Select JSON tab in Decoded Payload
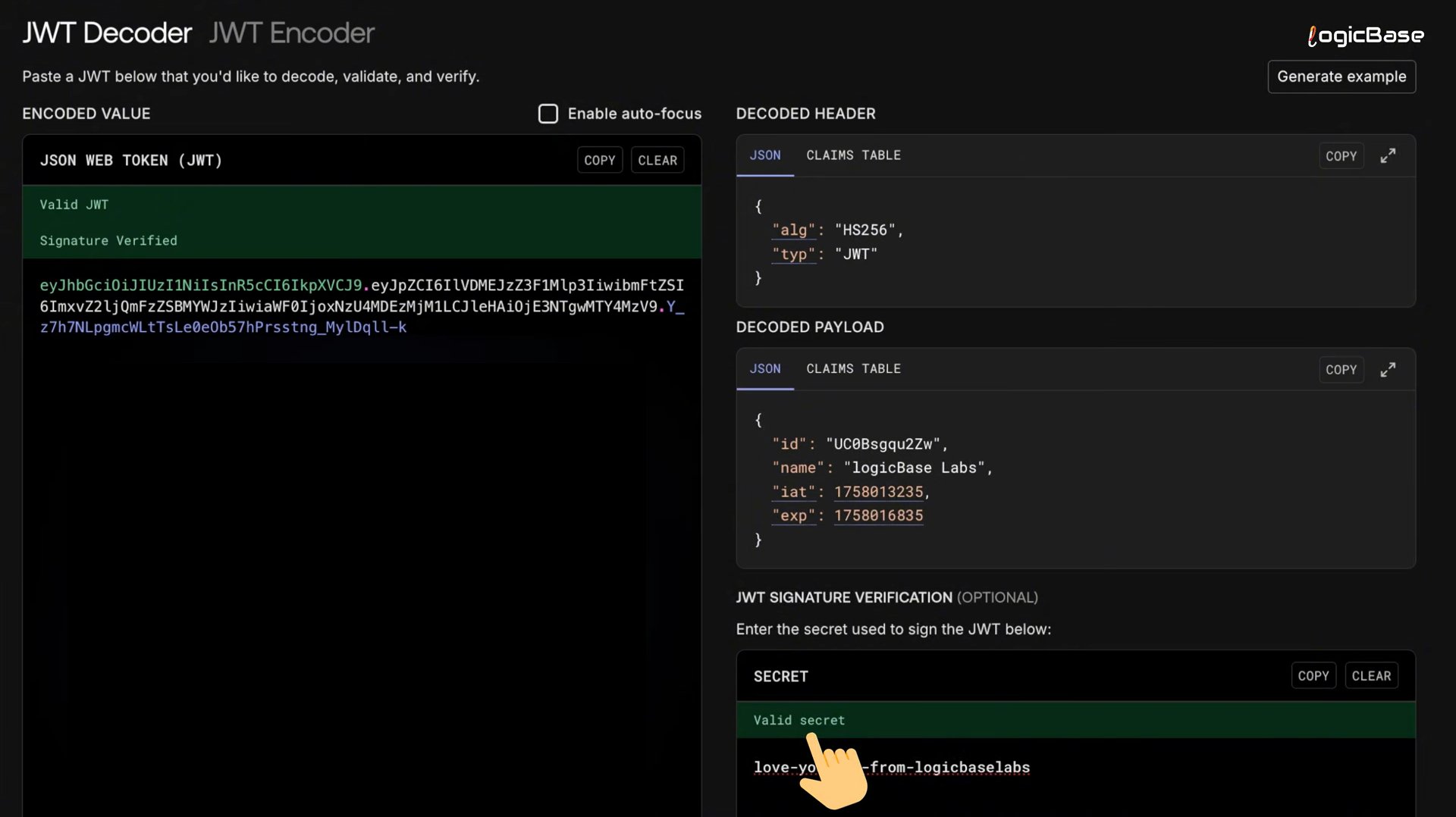The width and height of the screenshot is (1456, 817). pos(764,369)
